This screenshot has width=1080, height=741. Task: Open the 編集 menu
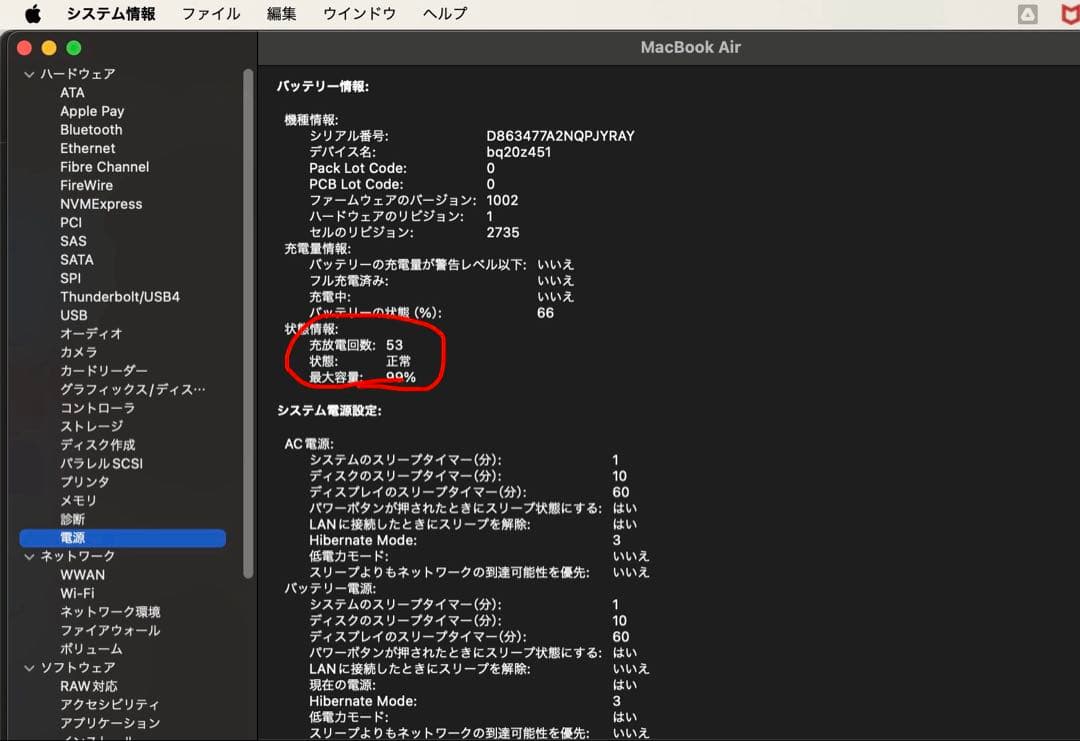point(282,14)
